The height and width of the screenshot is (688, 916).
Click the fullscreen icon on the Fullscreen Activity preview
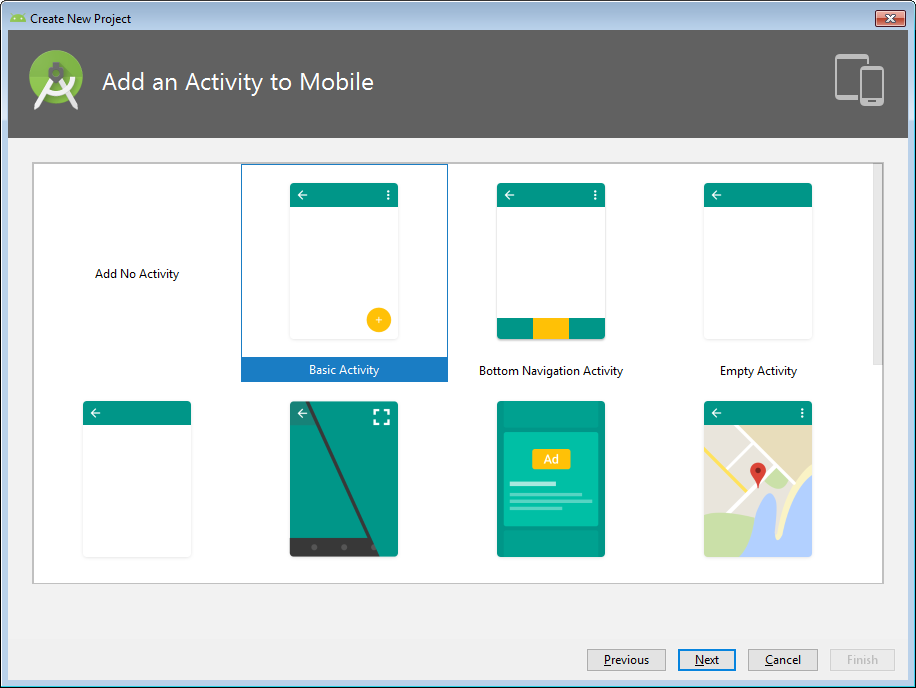pos(381,417)
